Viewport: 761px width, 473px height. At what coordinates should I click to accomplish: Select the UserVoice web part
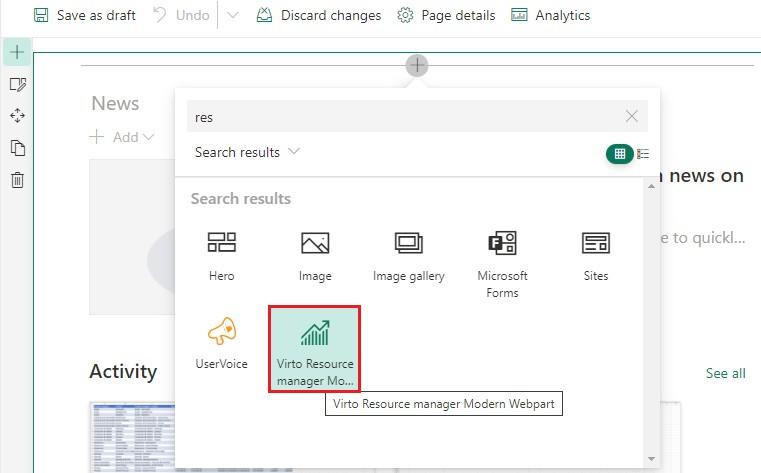click(222, 343)
